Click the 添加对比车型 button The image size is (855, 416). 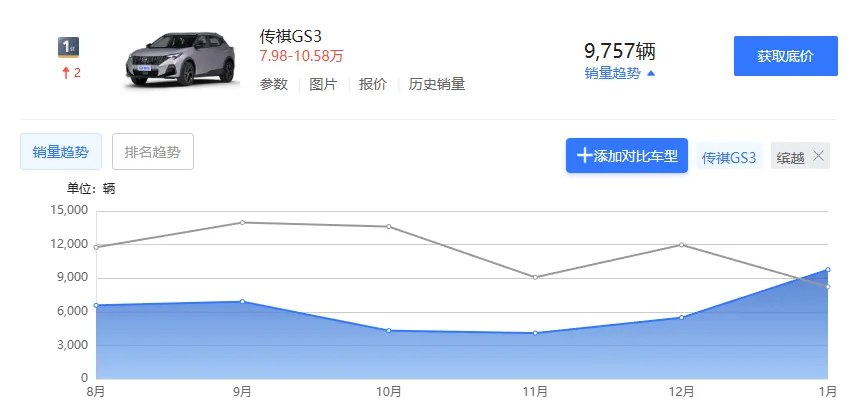pyautogui.click(x=627, y=155)
